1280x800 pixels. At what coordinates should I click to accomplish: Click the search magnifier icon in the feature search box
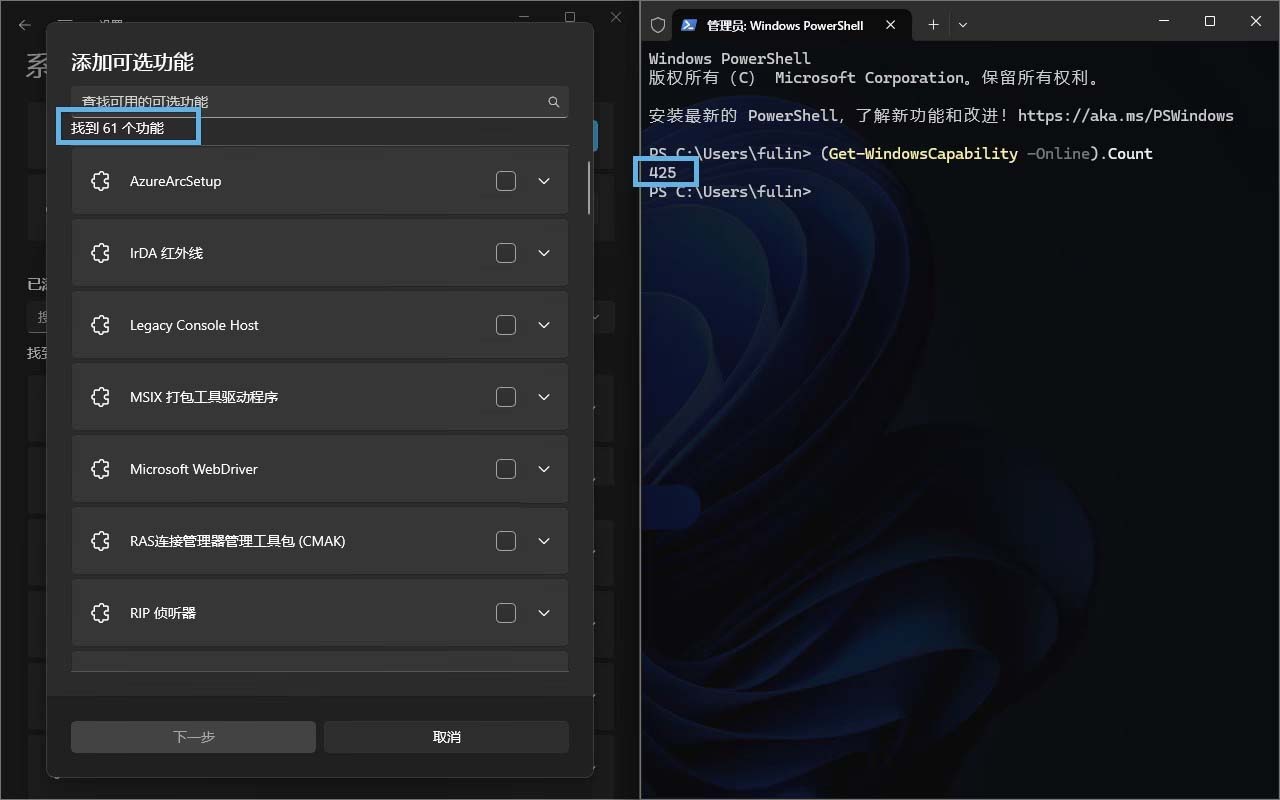(x=553, y=102)
